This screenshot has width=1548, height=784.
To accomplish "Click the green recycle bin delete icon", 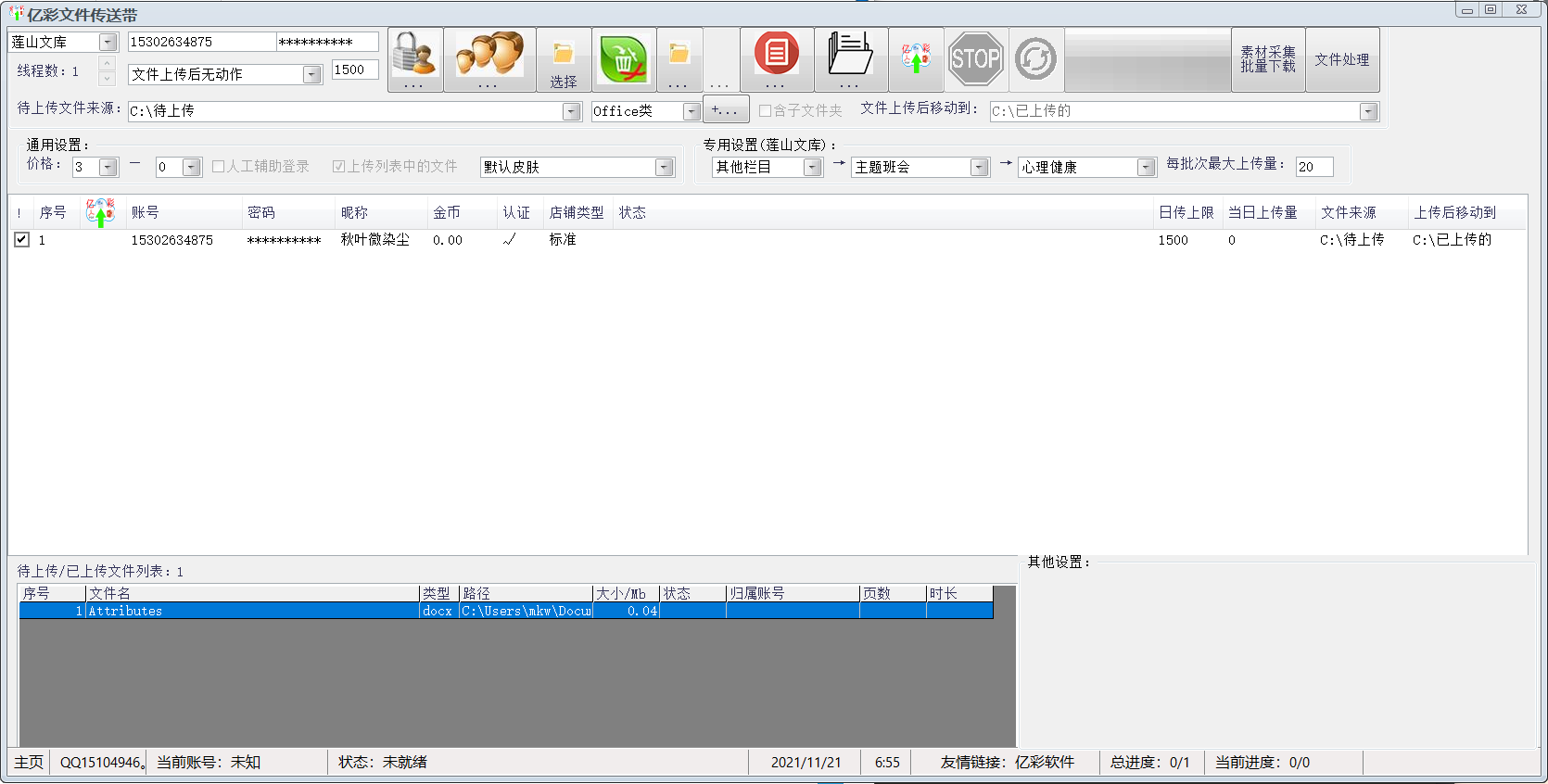I will 624,59.
